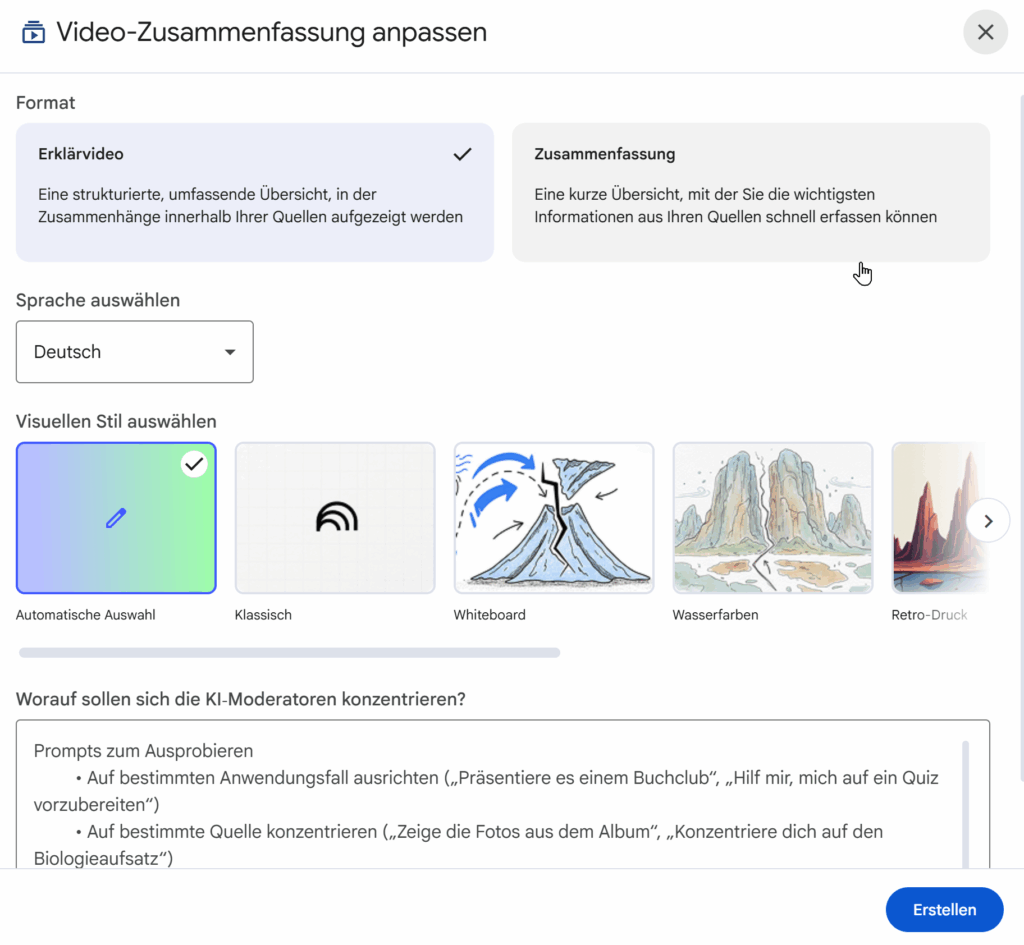The image size is (1024, 945).
Task: Click the checkmark badge on Automatische Auswahl
Action: click(x=194, y=464)
